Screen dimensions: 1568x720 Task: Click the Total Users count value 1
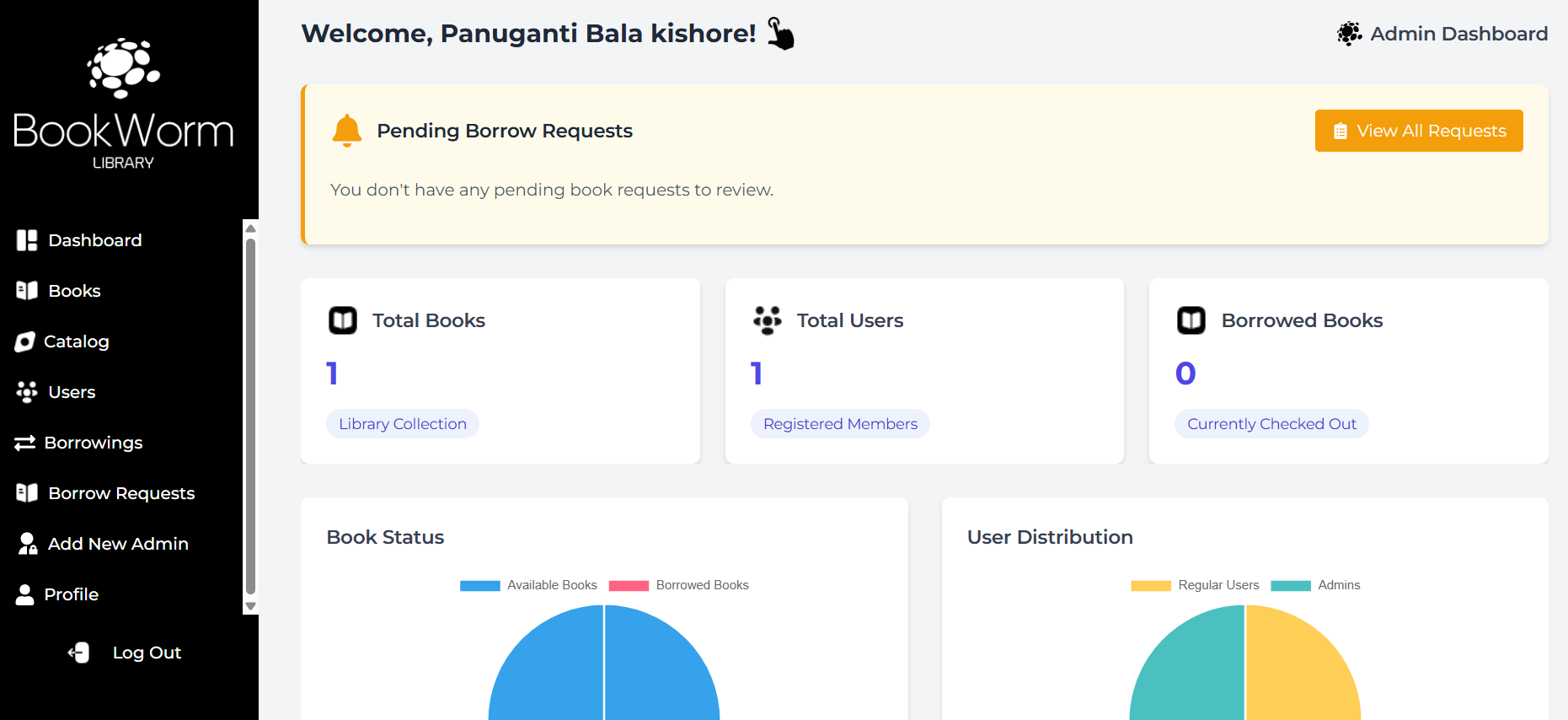point(757,373)
